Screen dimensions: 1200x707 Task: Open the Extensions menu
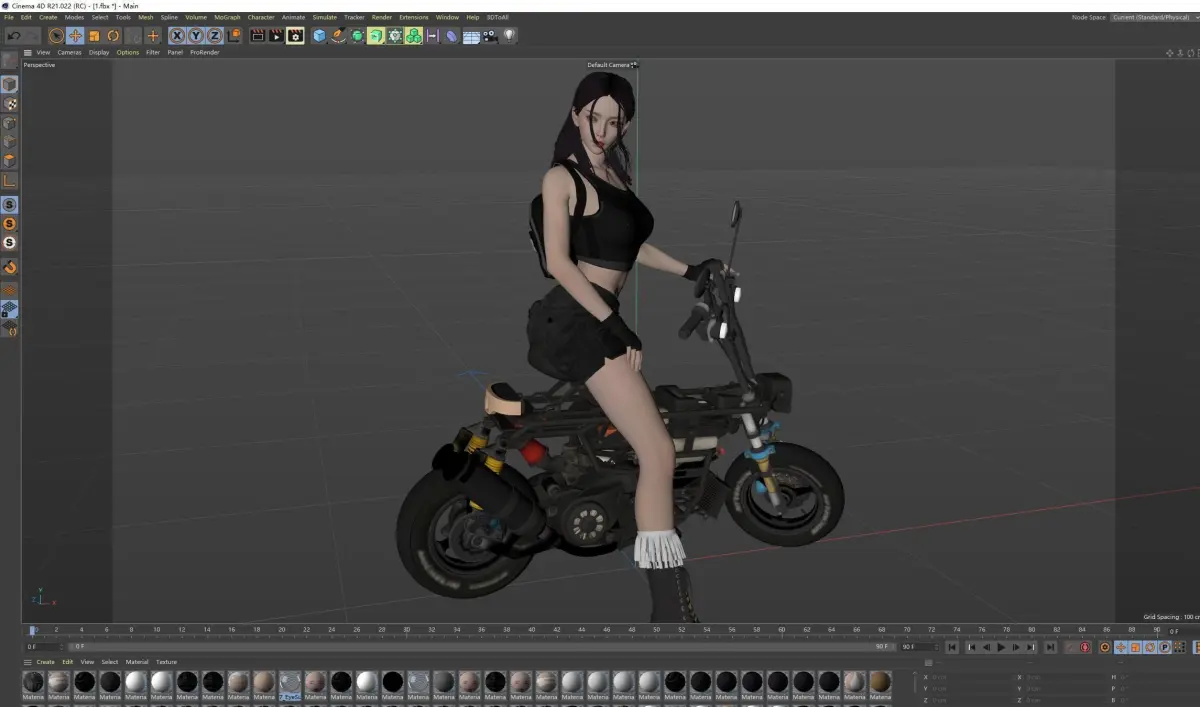coord(413,17)
